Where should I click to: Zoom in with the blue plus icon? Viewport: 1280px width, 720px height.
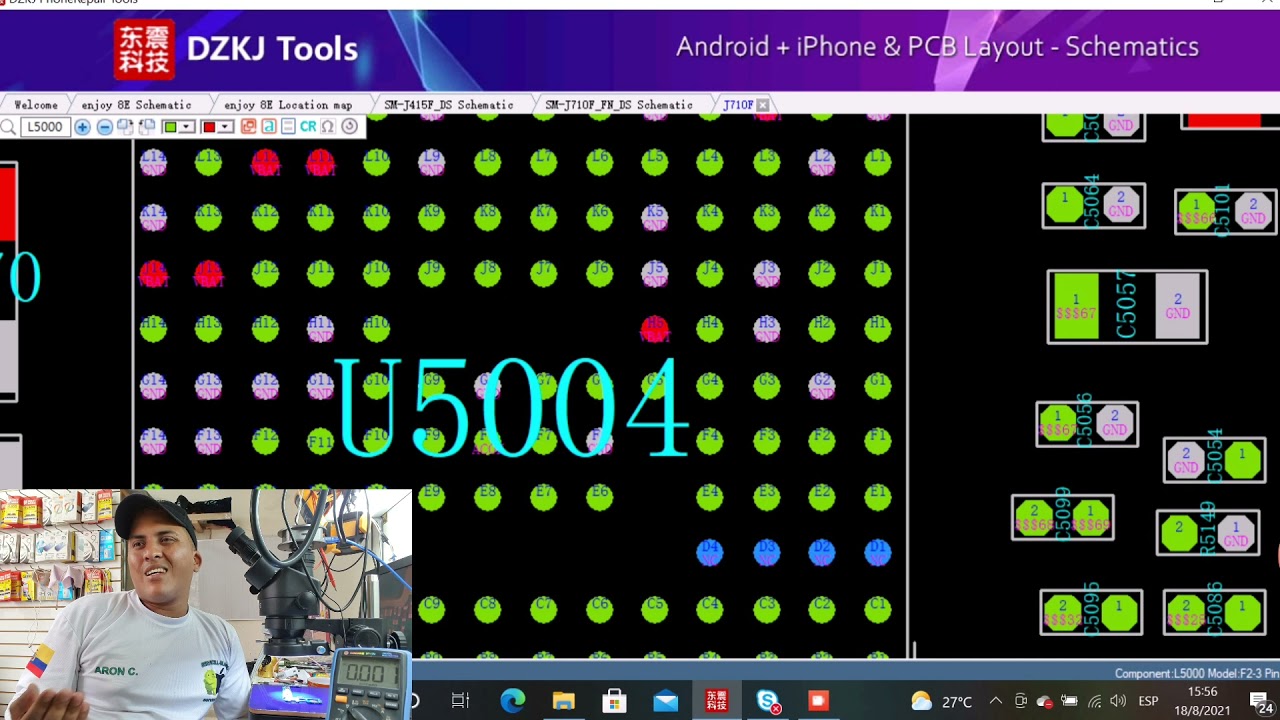click(x=82, y=127)
